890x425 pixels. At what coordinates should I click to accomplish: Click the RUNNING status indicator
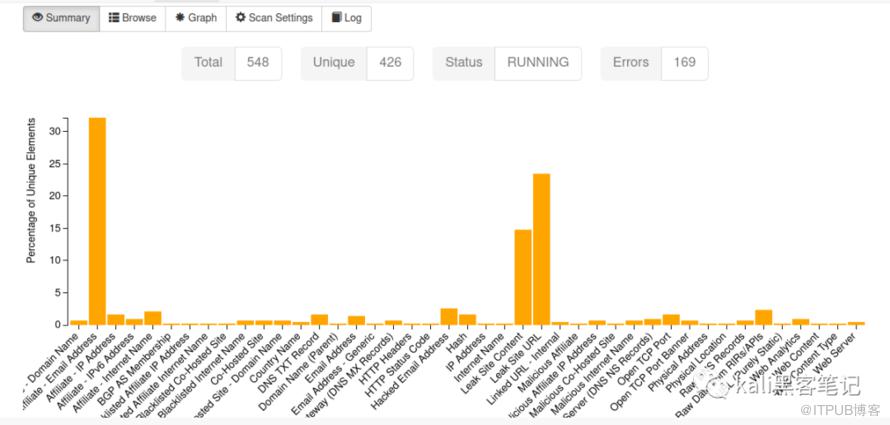click(538, 62)
